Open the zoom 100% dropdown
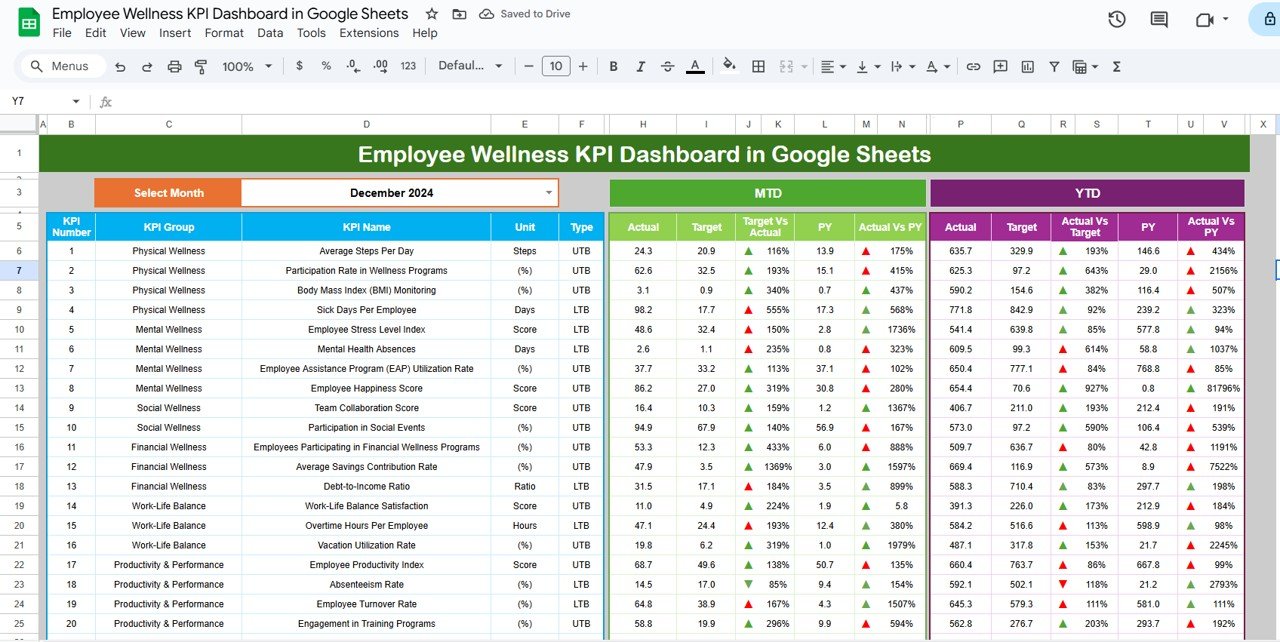 (247, 66)
